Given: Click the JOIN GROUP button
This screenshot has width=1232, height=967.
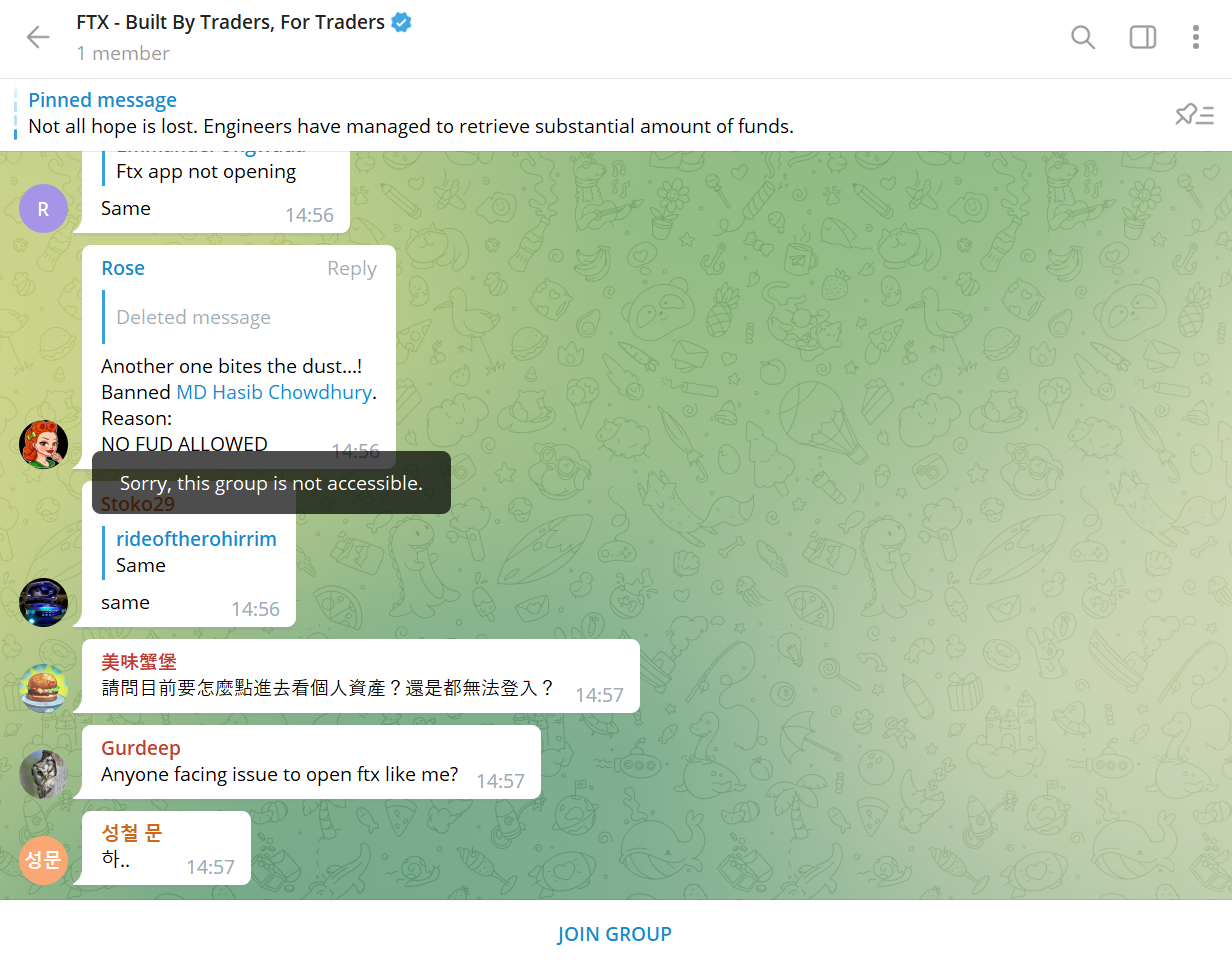Looking at the screenshot, I should click(x=615, y=934).
